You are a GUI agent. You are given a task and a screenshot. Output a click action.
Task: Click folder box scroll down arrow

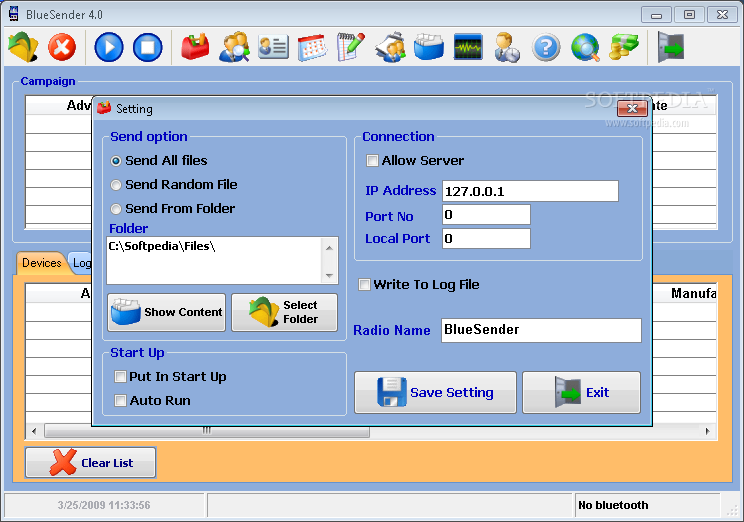329,275
